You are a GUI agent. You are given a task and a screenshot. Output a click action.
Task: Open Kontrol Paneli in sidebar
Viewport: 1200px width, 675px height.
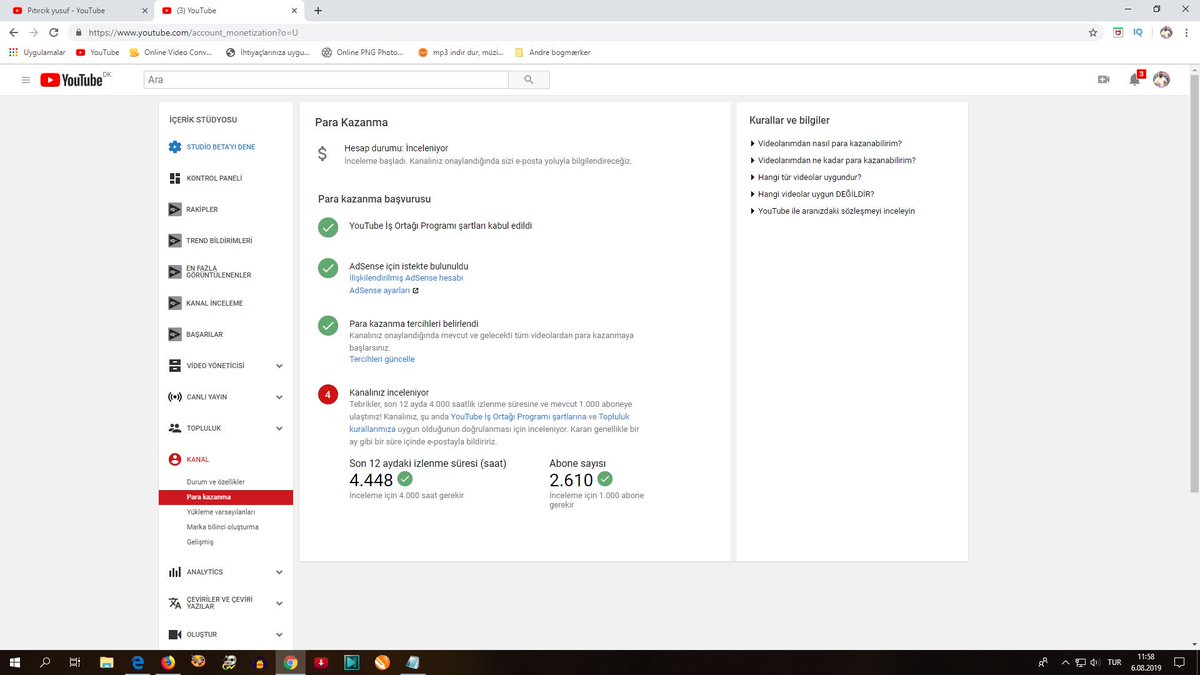(214, 178)
